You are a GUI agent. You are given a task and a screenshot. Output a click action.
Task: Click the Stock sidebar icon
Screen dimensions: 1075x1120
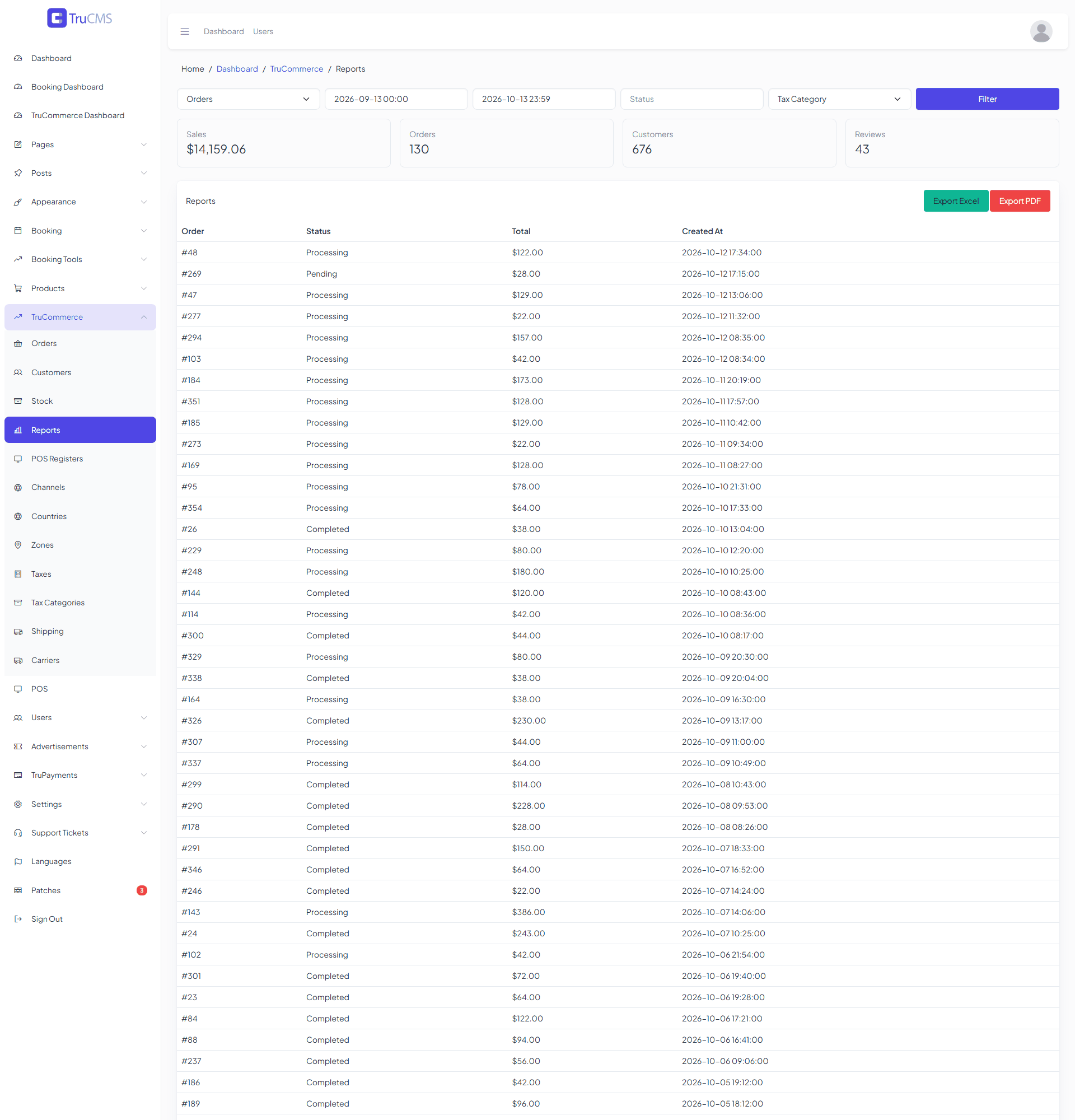18,401
